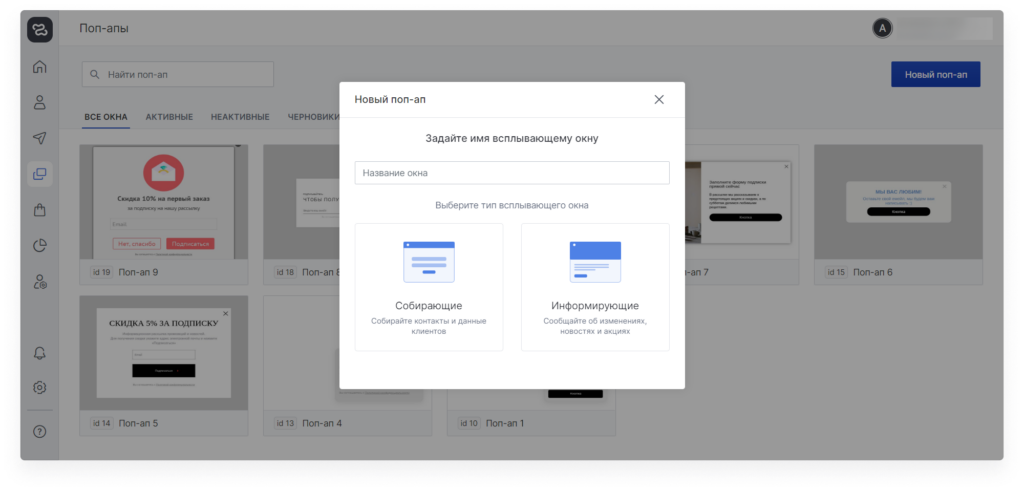Close the "Новый поп-ап" dialog
Image resolution: width=1024 pixels, height=491 pixels.
coord(659,99)
